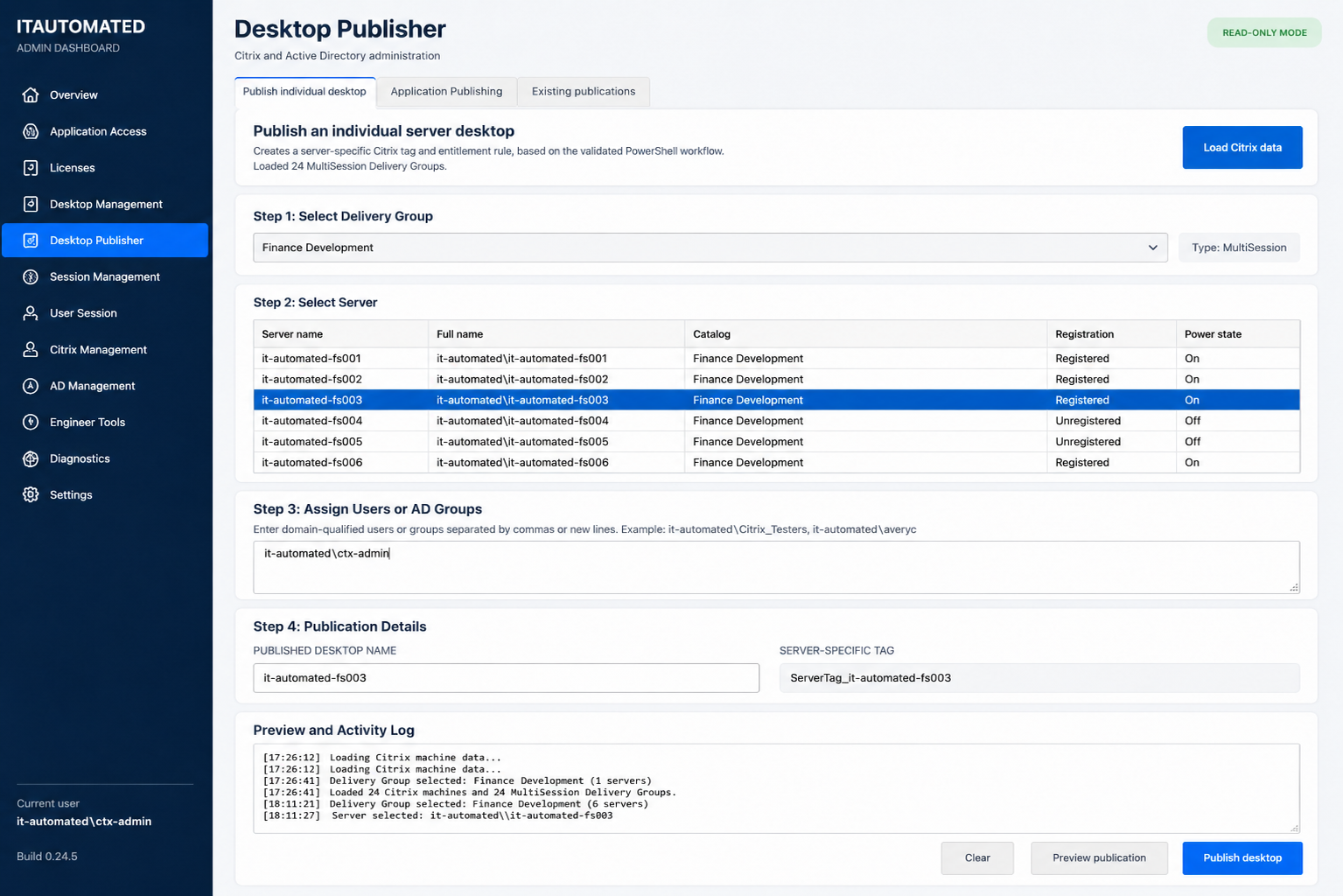This screenshot has height=896, width=1343.
Task: Click the Full name column header
Action: tap(556, 334)
